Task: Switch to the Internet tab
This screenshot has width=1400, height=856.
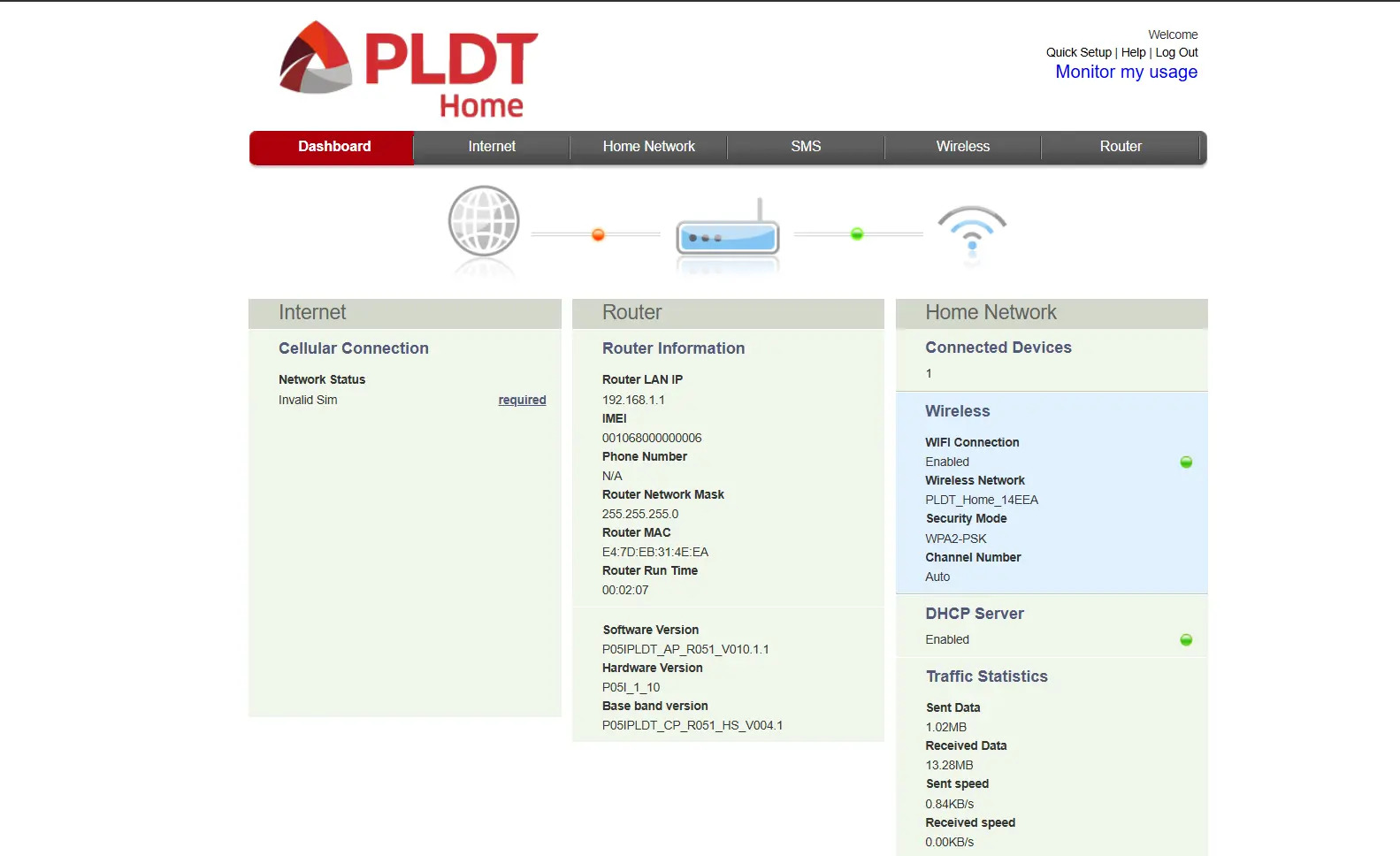Action: [492, 147]
